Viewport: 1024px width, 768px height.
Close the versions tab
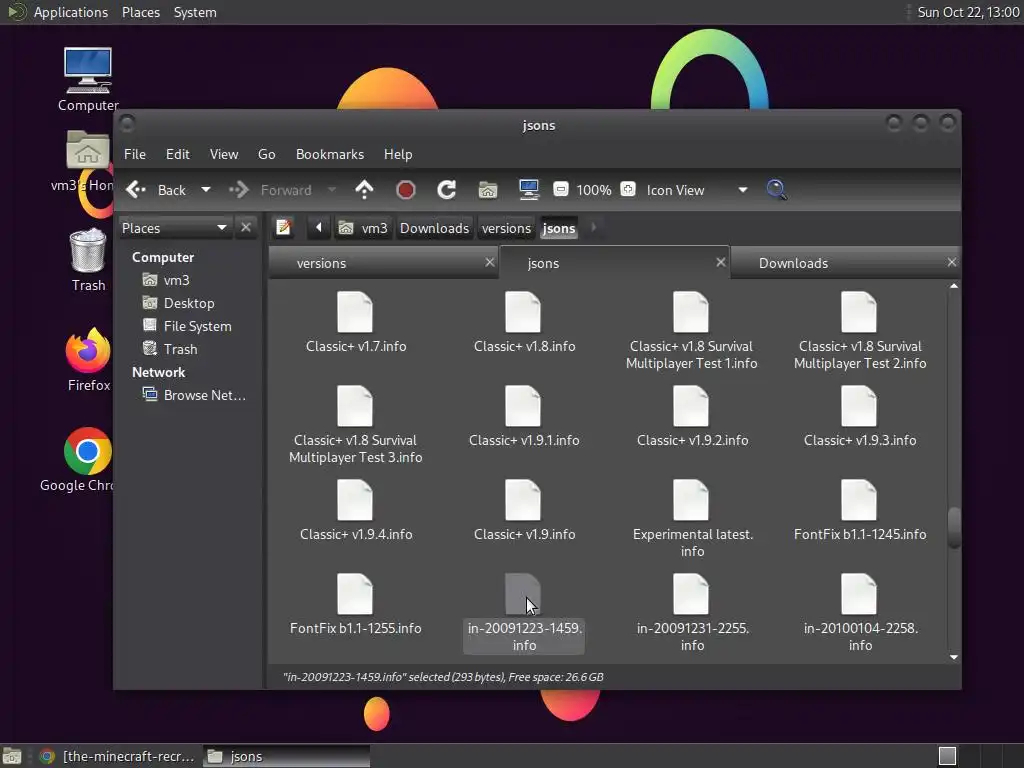[x=490, y=262]
